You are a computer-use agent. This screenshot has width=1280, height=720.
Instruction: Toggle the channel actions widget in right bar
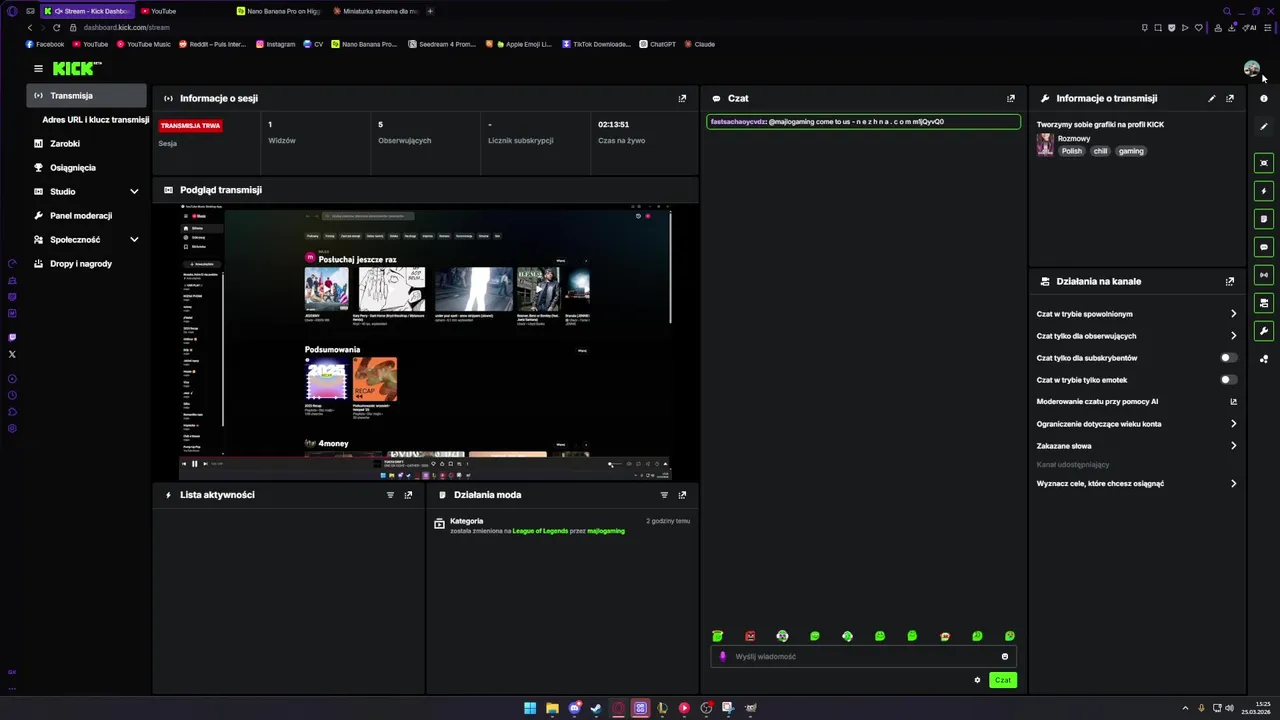coord(1264,303)
